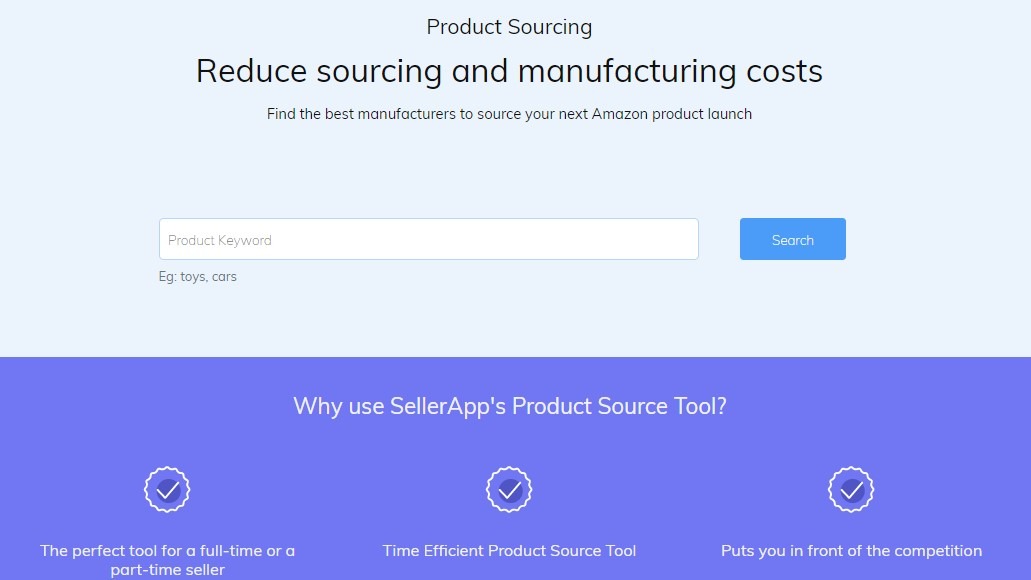Click the part-time seller line of text

pyautogui.click(x=167, y=570)
